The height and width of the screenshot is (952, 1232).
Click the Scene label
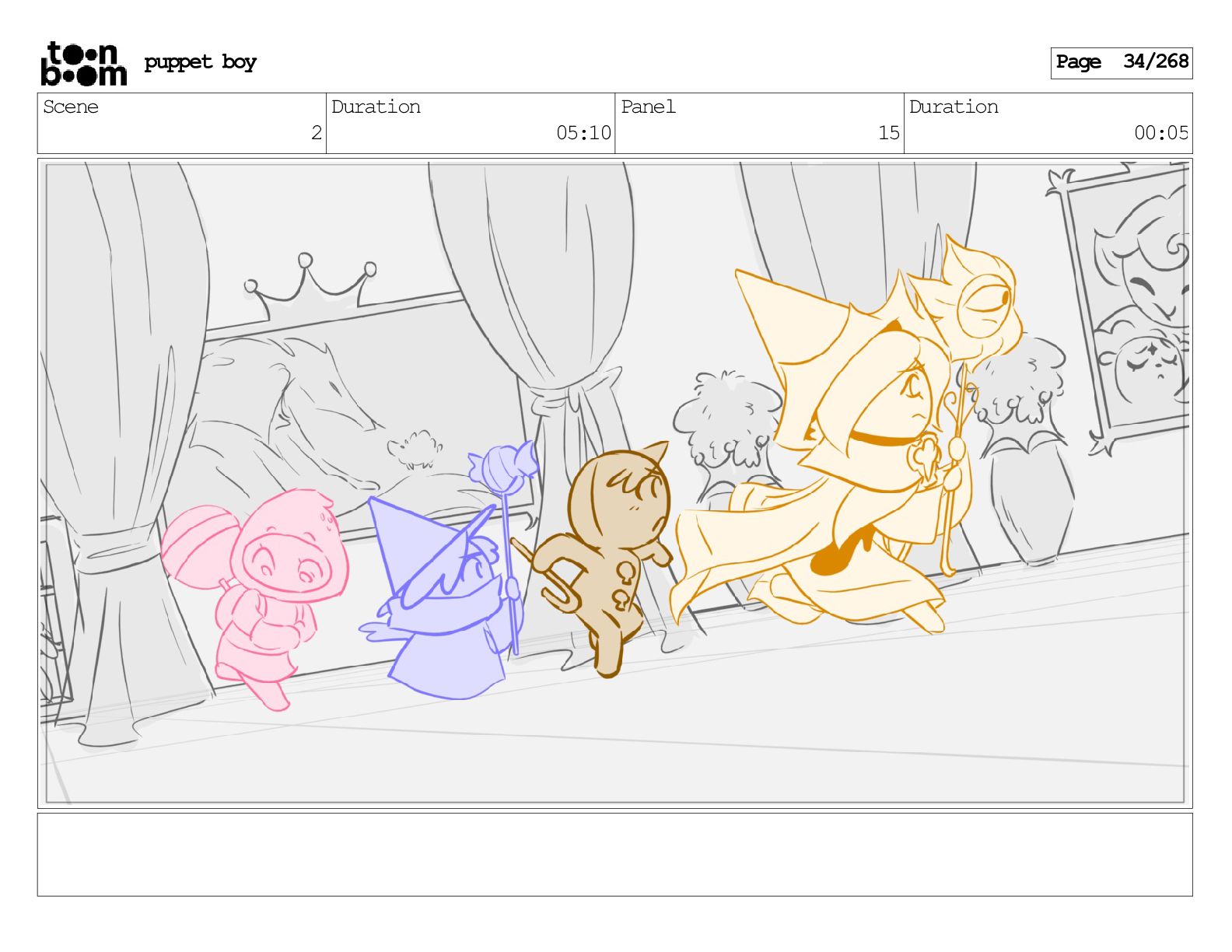click(71, 107)
